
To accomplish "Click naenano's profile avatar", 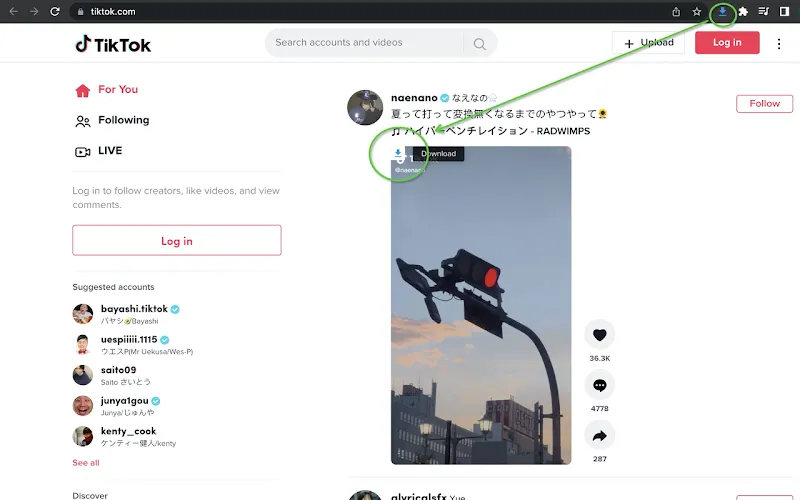I will click(365, 108).
